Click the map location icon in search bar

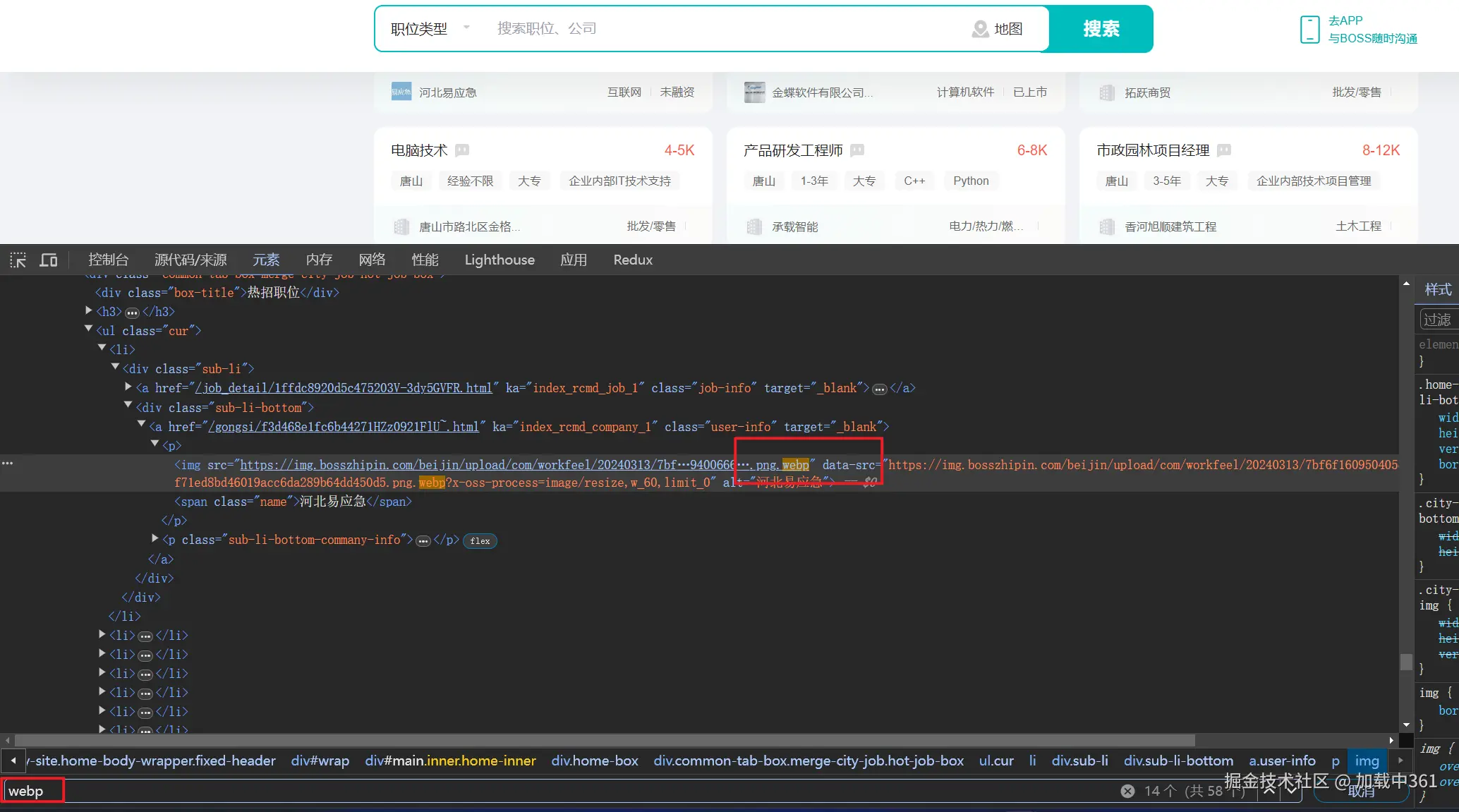(980, 29)
